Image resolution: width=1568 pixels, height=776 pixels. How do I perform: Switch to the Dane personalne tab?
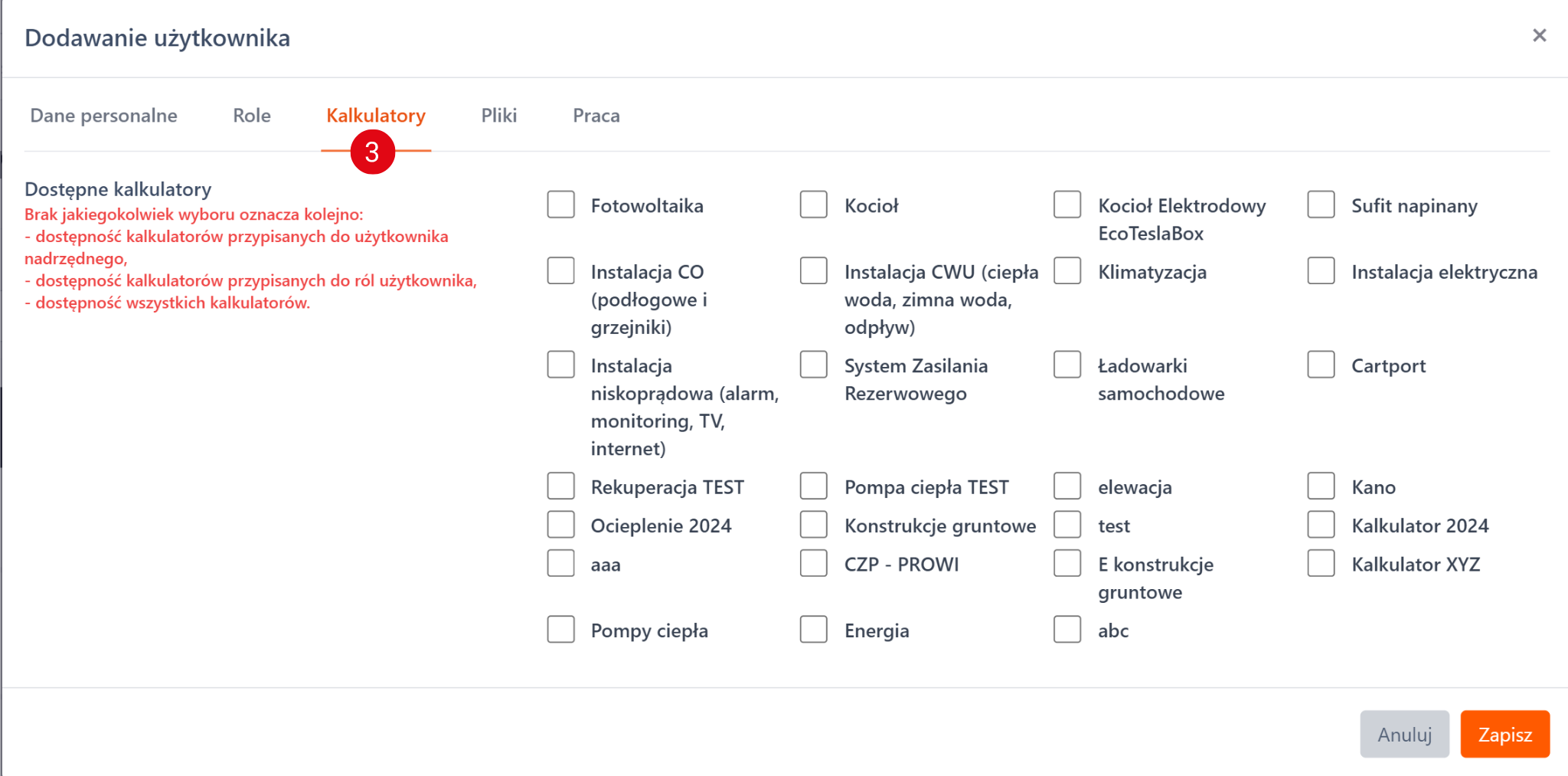pyautogui.click(x=103, y=116)
